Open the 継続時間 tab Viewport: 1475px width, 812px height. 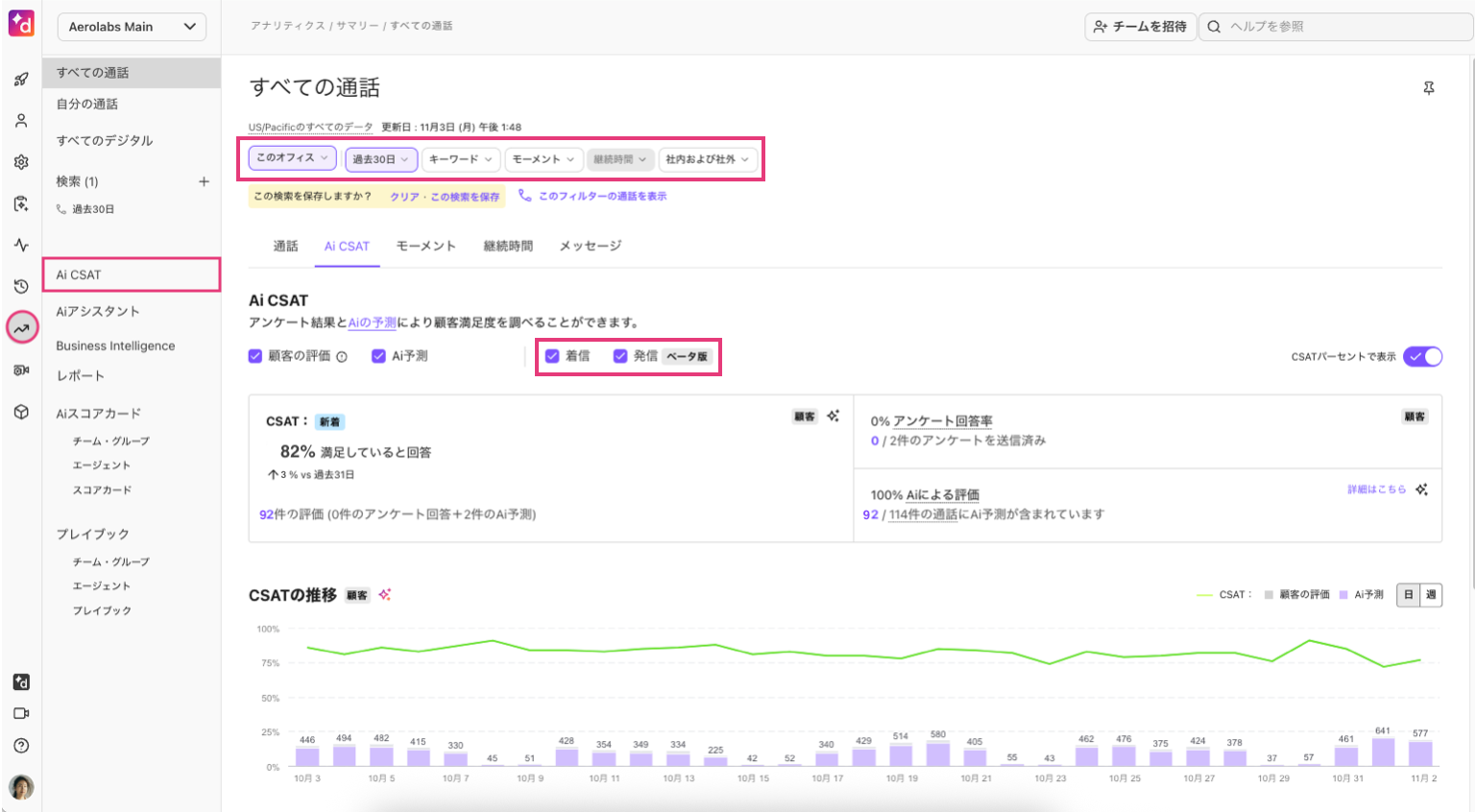[x=508, y=247]
